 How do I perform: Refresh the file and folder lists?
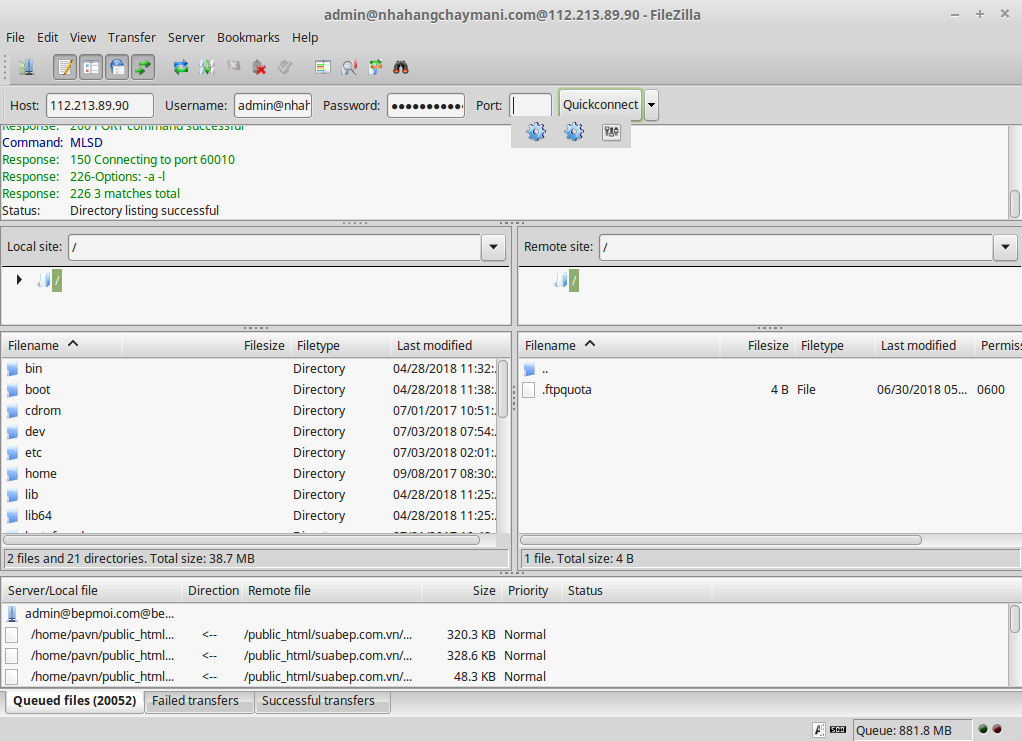181,67
